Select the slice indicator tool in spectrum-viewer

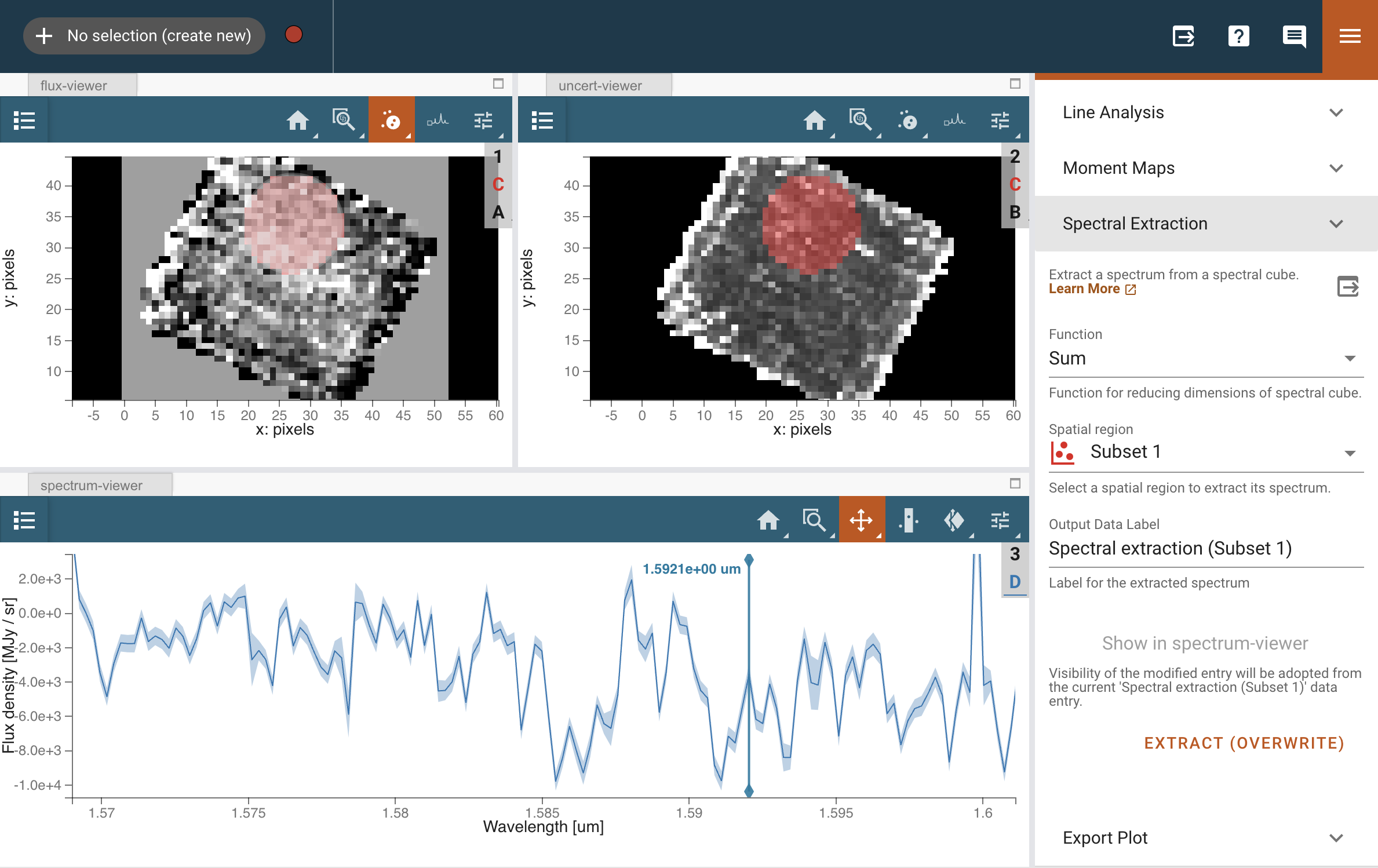point(909,519)
